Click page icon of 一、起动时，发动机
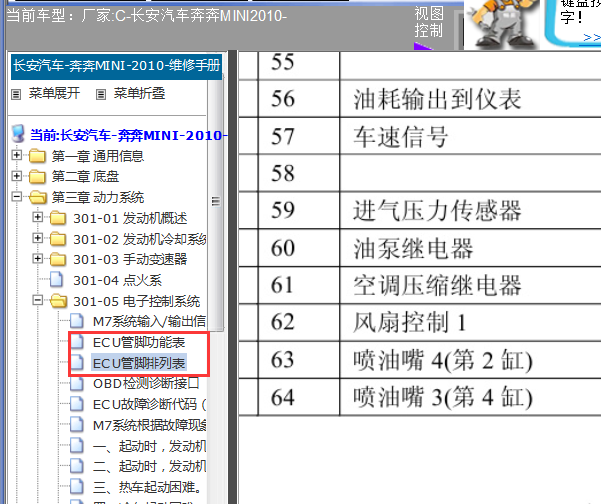Screen dimensions: 601x504 coord(77,445)
